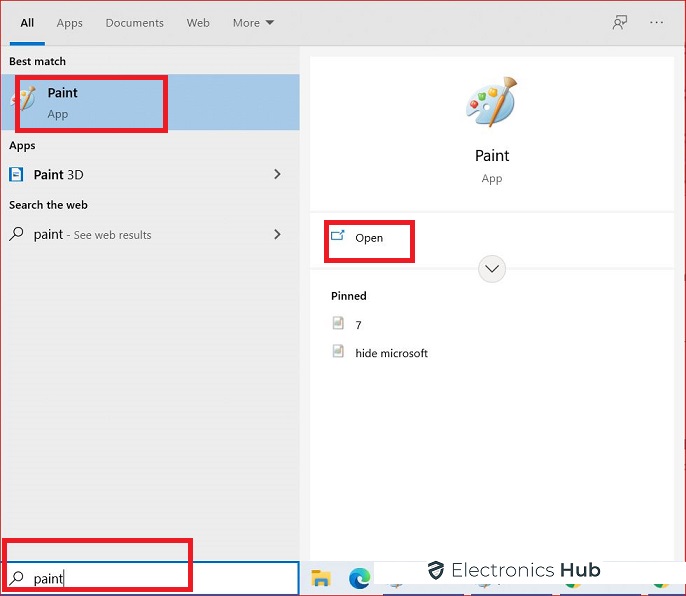Expand the web results chevron arrow
This screenshot has width=686, height=596.
coord(277,235)
